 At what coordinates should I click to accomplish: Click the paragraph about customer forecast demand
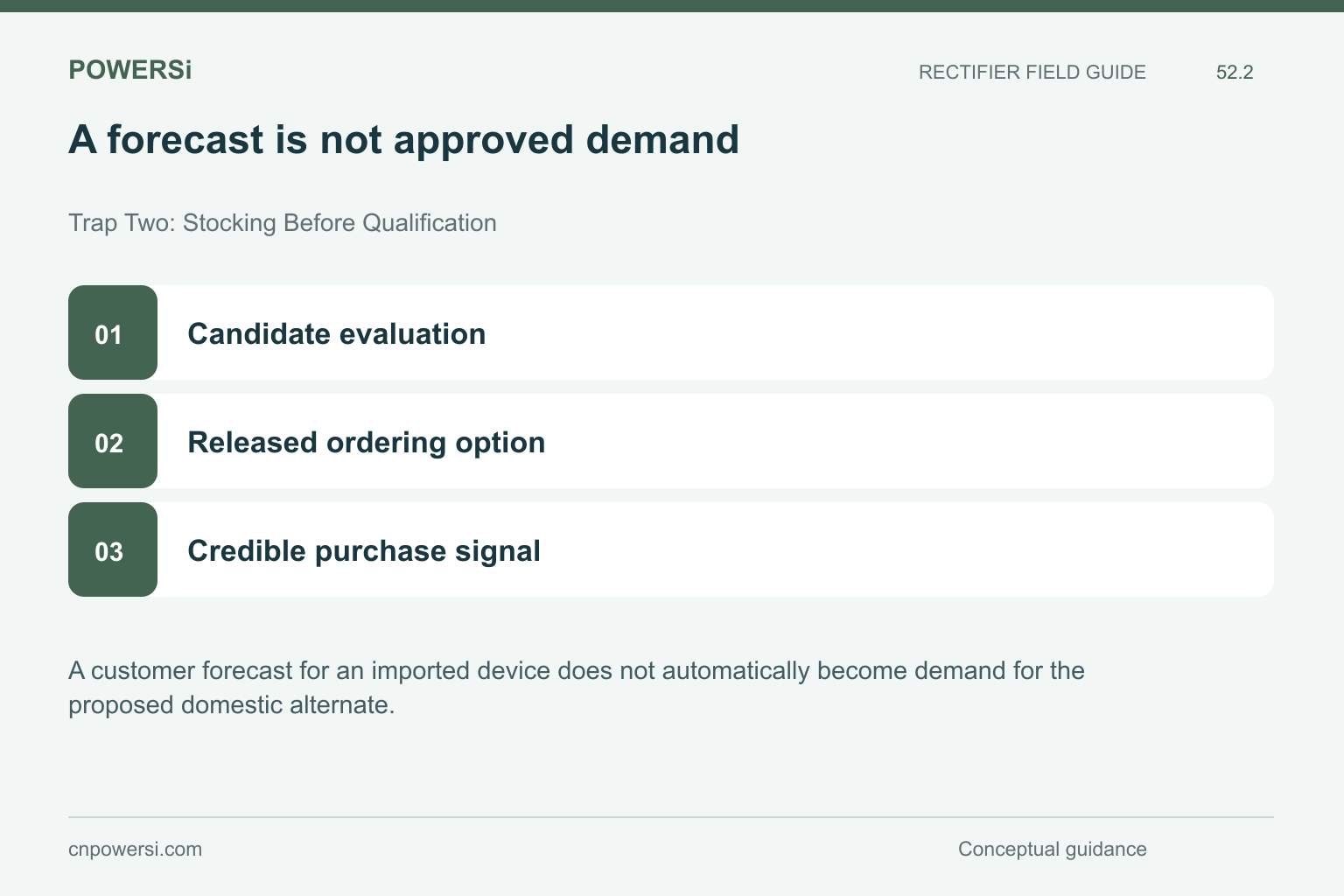(x=577, y=688)
